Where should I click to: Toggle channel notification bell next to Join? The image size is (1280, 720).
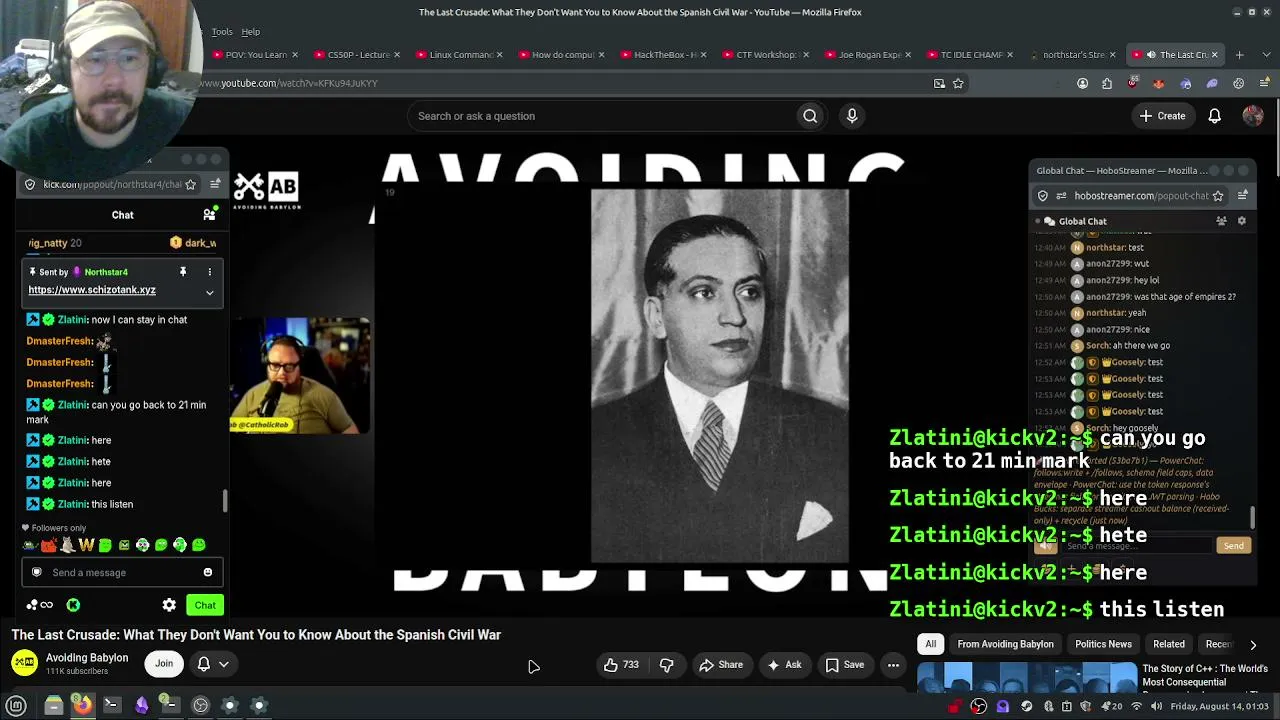click(x=203, y=664)
